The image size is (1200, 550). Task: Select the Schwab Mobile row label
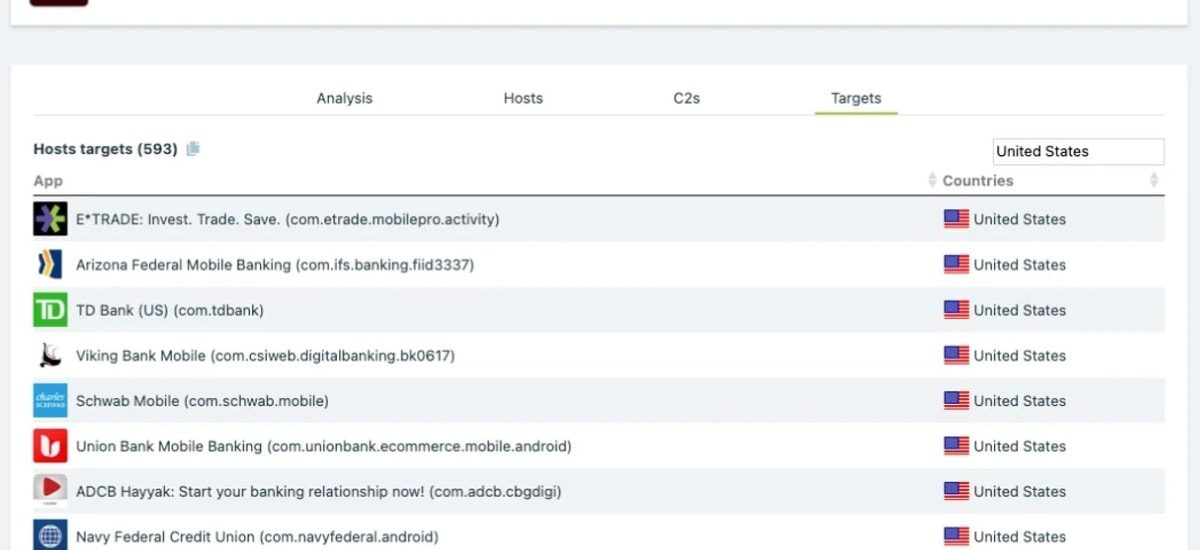tap(202, 401)
